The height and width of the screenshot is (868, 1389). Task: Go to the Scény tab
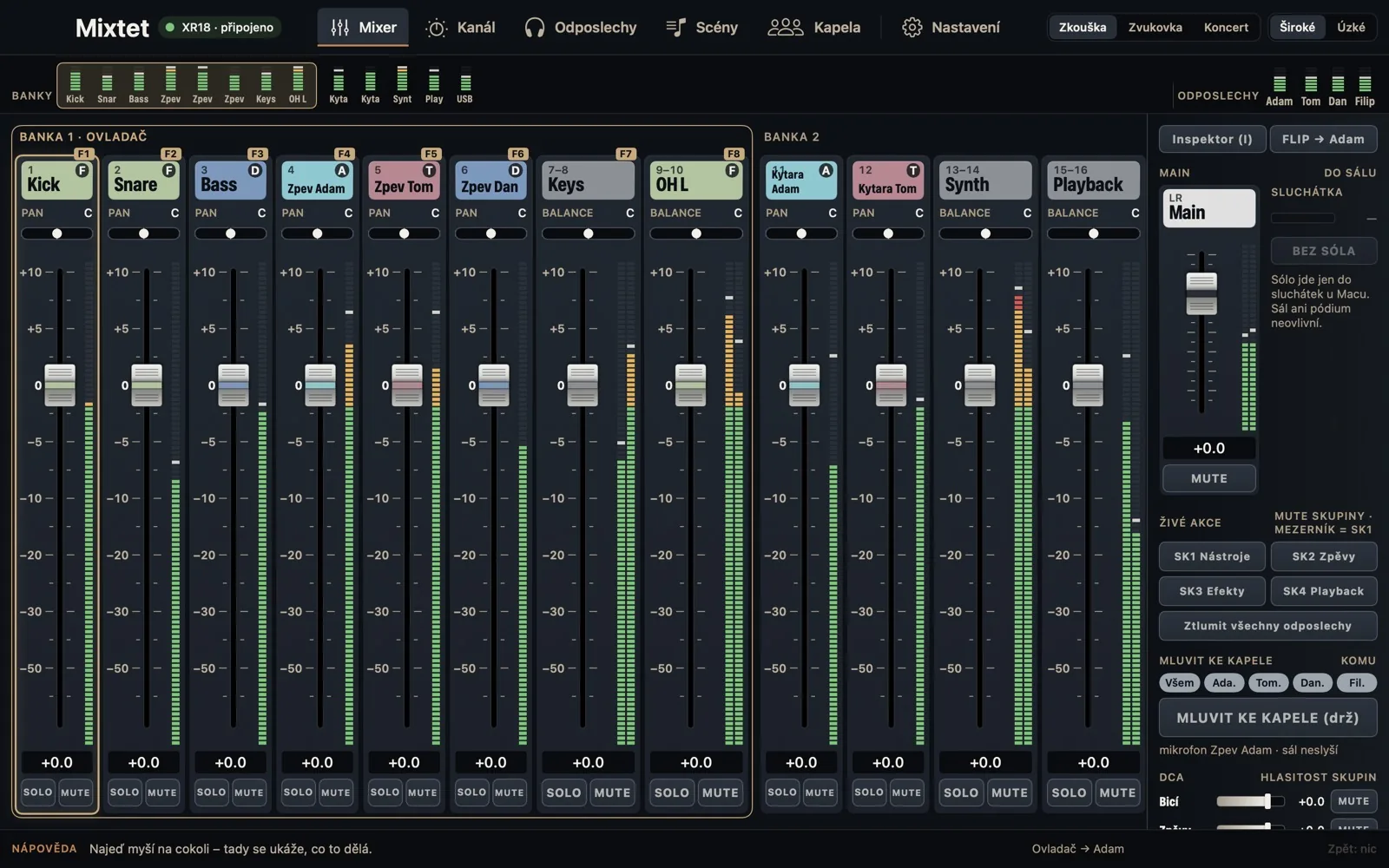(701, 27)
